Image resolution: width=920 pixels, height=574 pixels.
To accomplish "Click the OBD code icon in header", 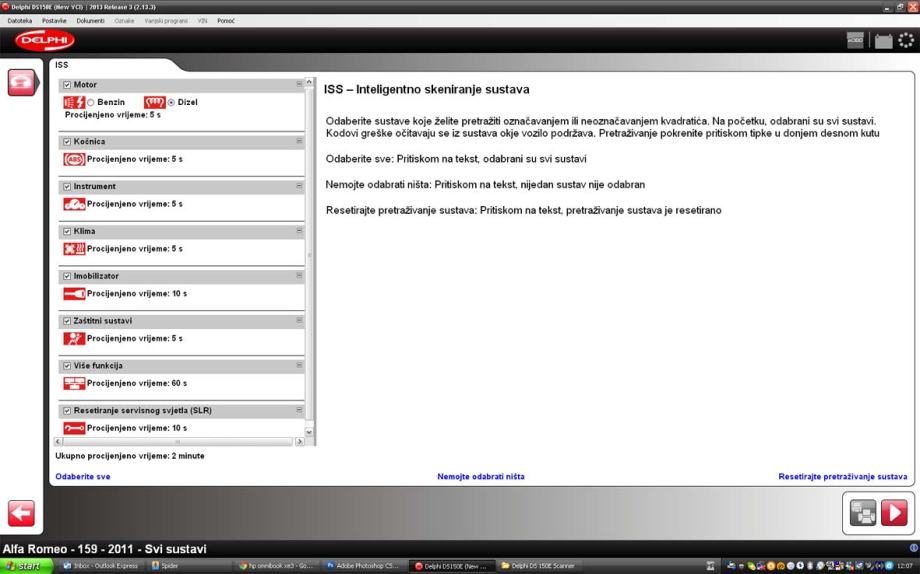I will (x=855, y=40).
